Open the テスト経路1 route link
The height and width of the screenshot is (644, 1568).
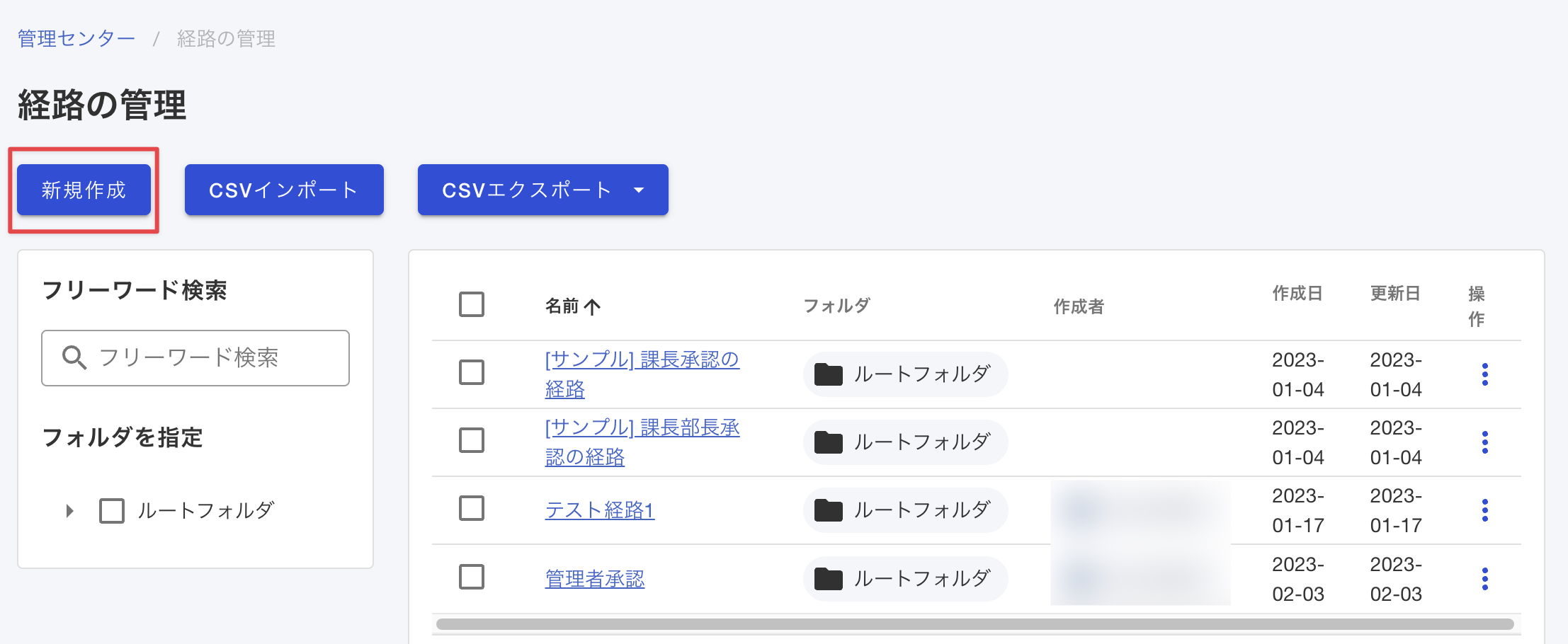(598, 510)
